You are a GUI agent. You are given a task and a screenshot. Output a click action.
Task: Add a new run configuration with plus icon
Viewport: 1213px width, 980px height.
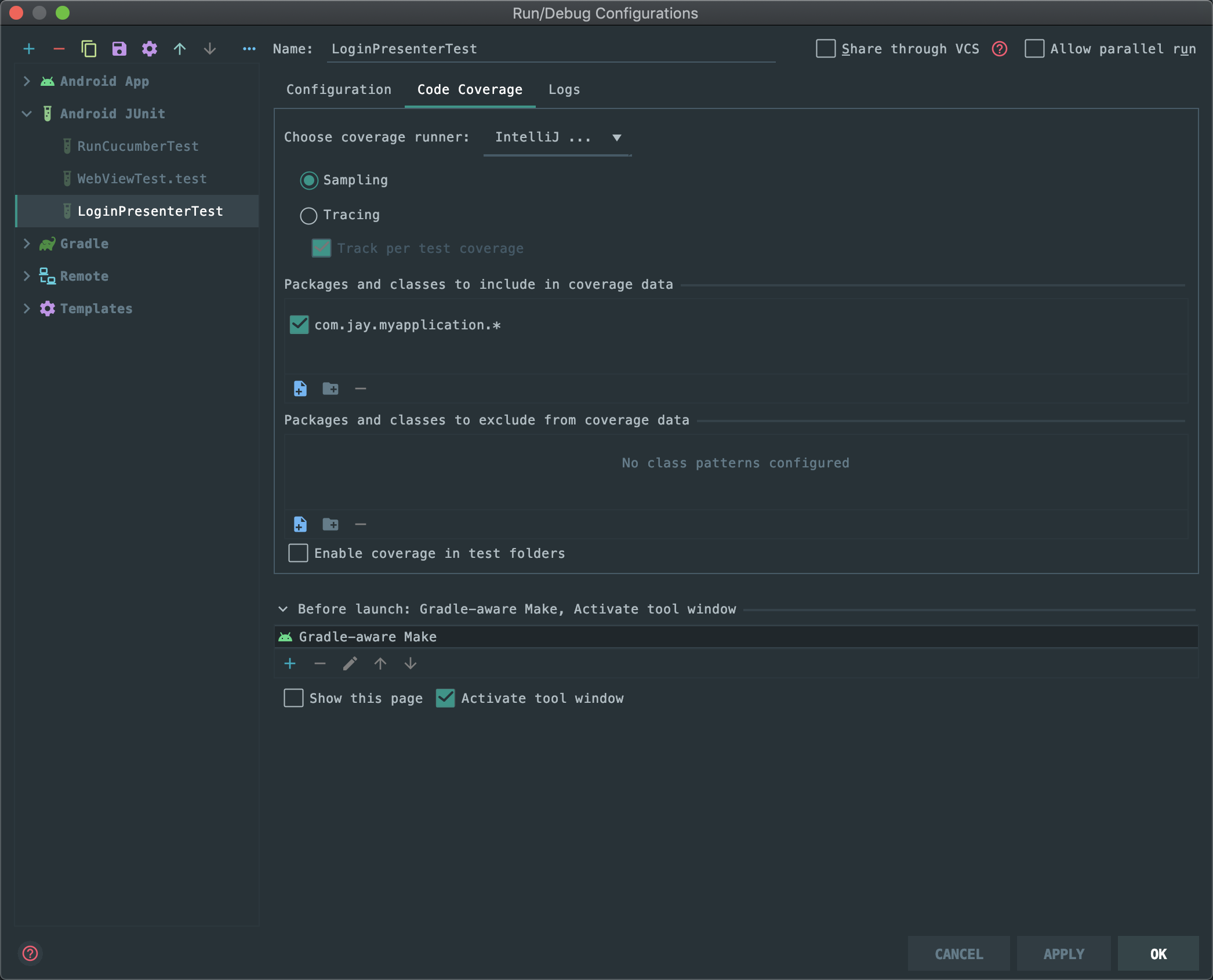point(29,49)
